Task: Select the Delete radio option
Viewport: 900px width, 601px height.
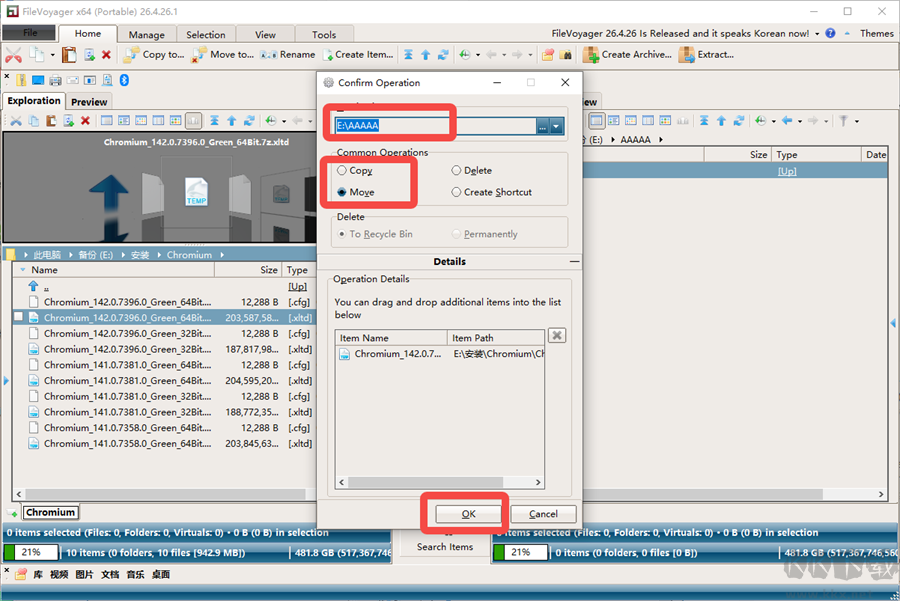Action: [471, 170]
